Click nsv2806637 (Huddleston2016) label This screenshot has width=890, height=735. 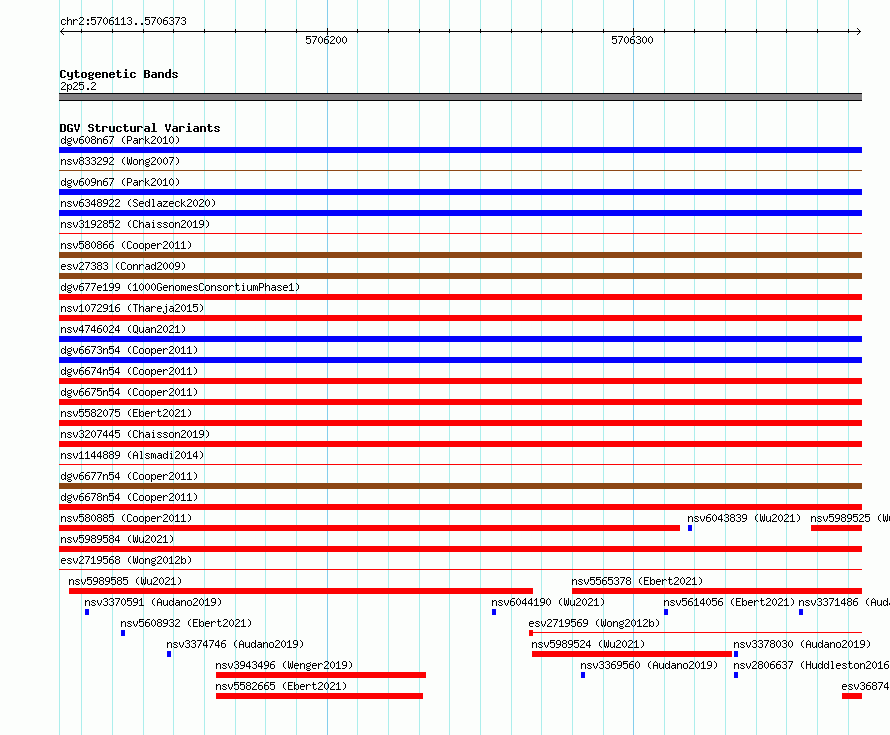coord(811,665)
